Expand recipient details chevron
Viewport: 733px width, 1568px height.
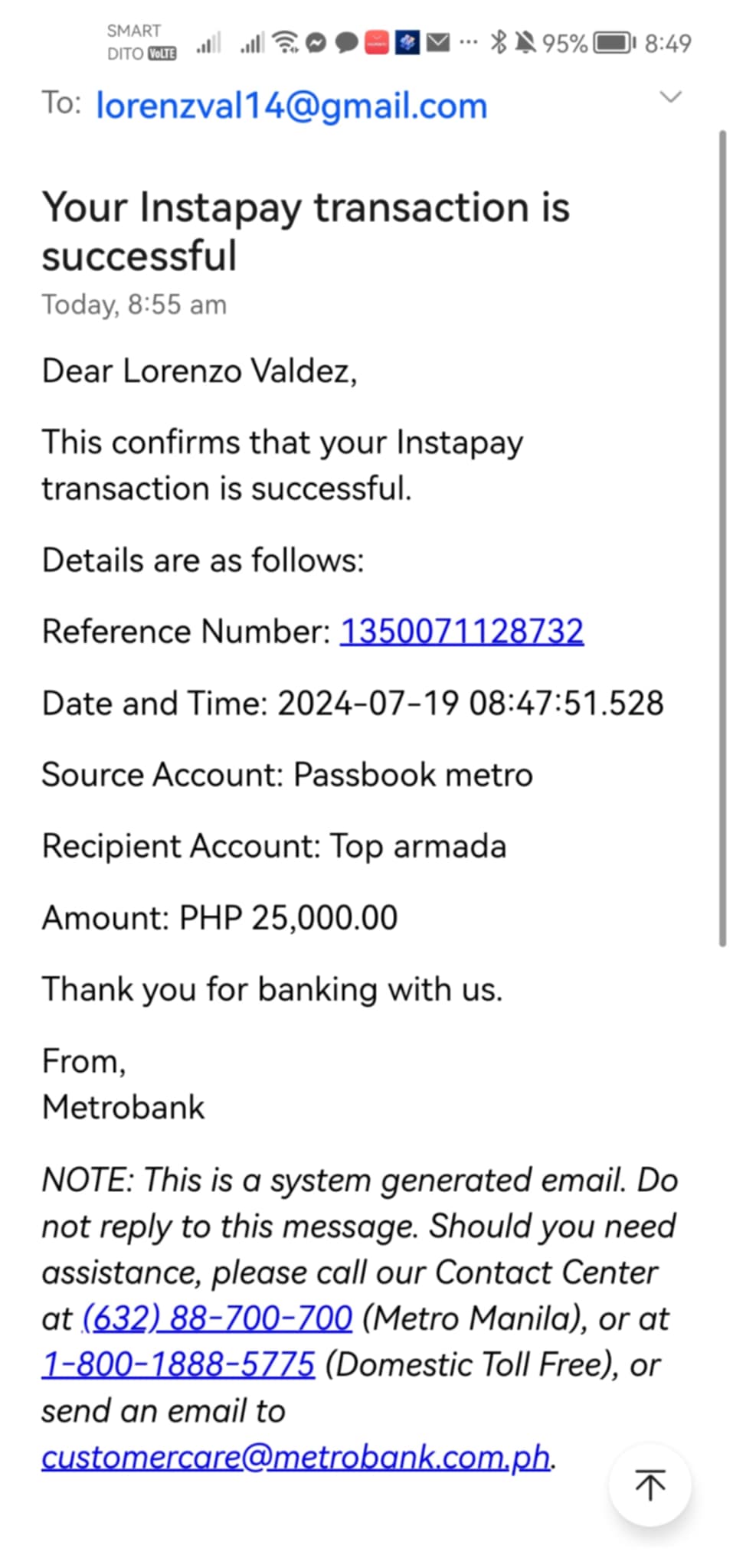[670, 96]
